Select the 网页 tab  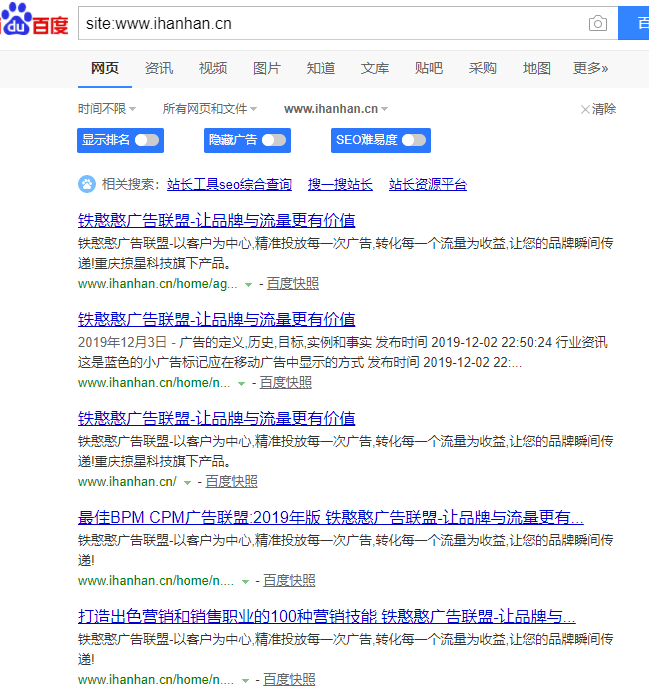pyautogui.click(x=105, y=68)
